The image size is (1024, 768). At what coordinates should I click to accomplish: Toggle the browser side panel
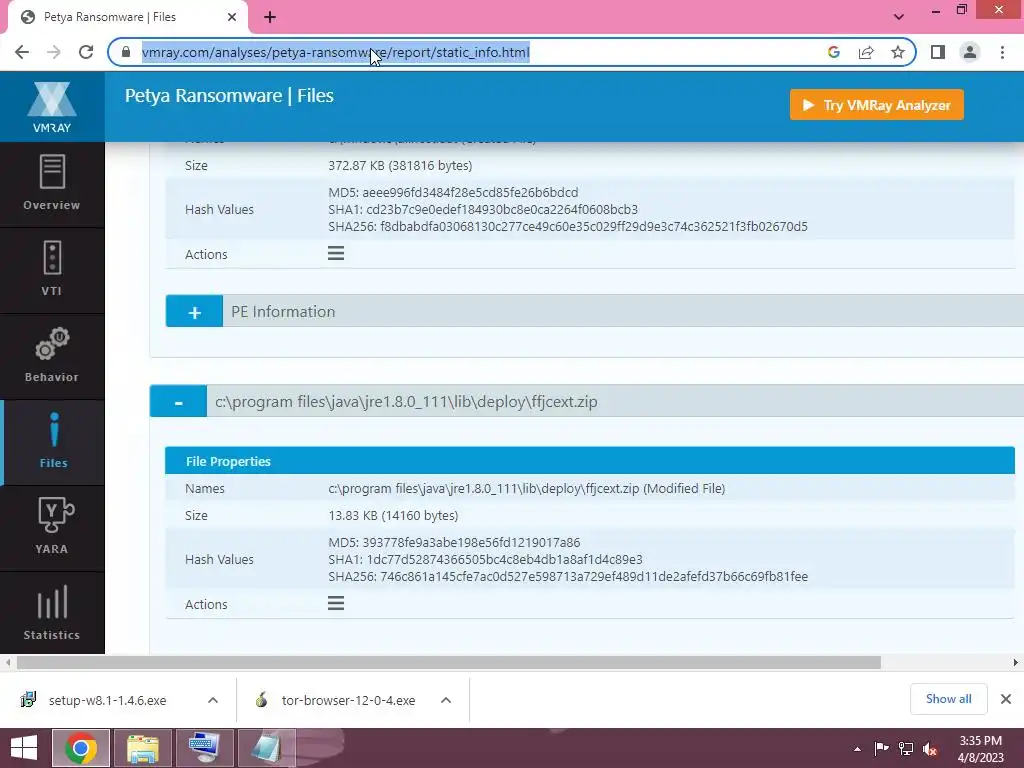[x=938, y=52]
